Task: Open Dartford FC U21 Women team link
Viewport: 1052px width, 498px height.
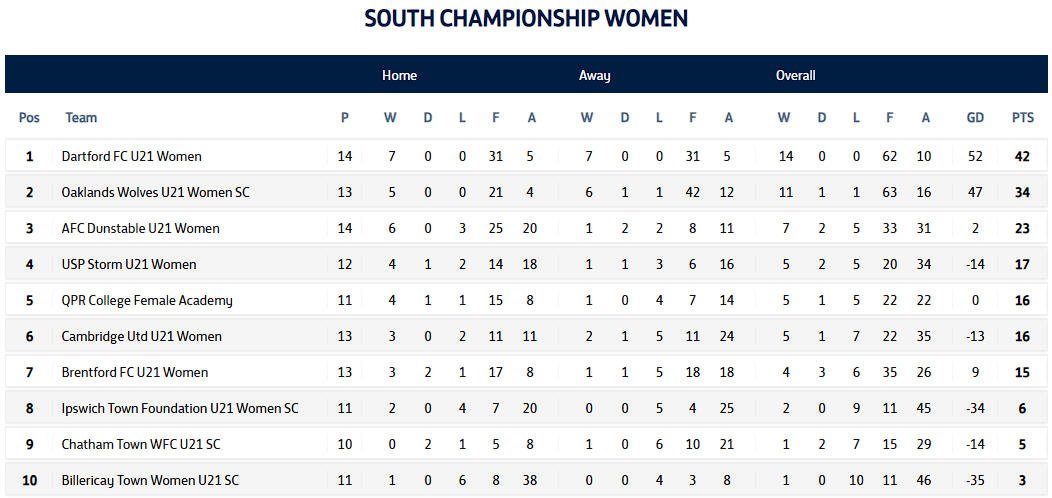Action: (x=131, y=156)
